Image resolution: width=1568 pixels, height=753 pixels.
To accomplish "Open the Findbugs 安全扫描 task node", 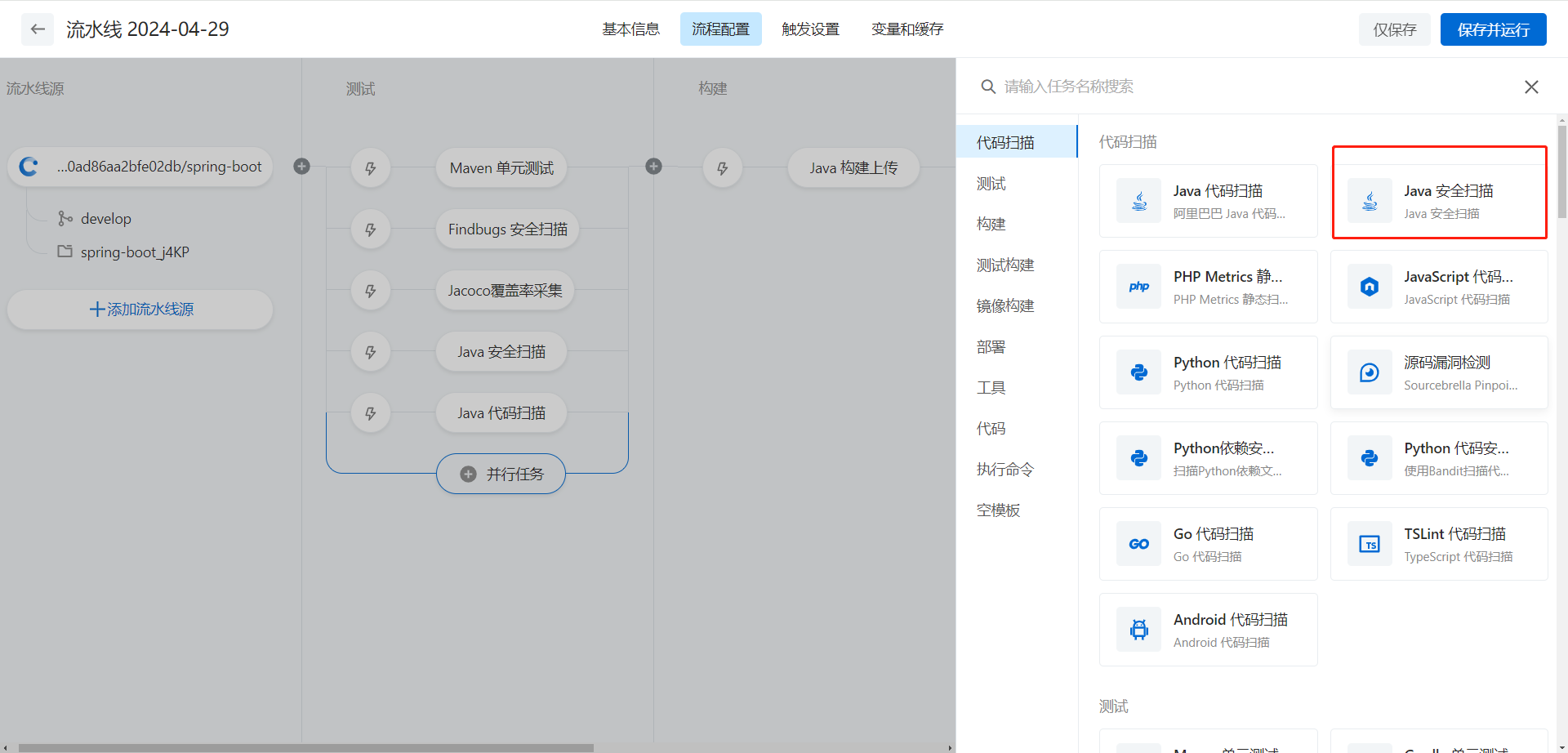I will pos(507,229).
